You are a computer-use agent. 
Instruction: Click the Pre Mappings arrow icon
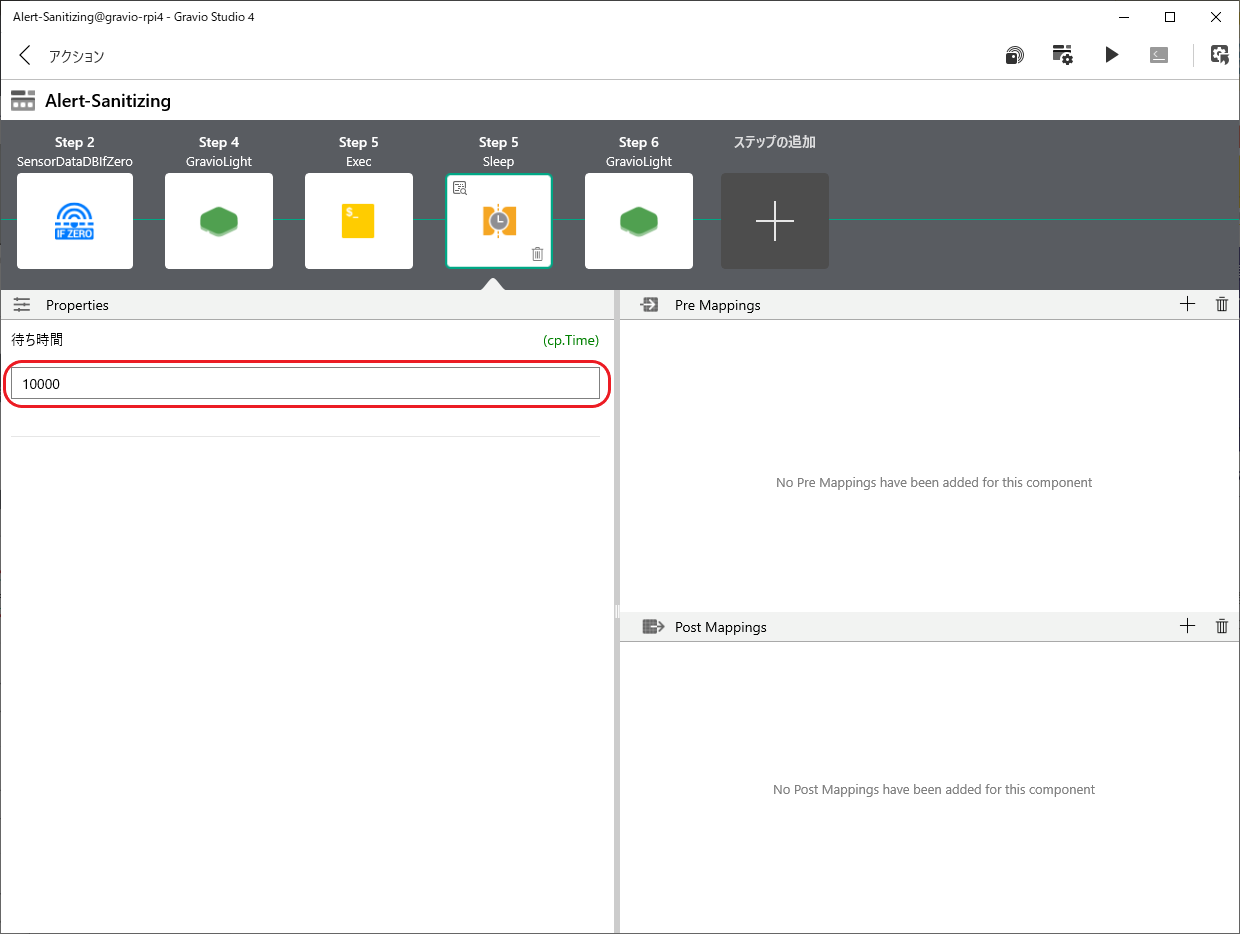(649, 305)
